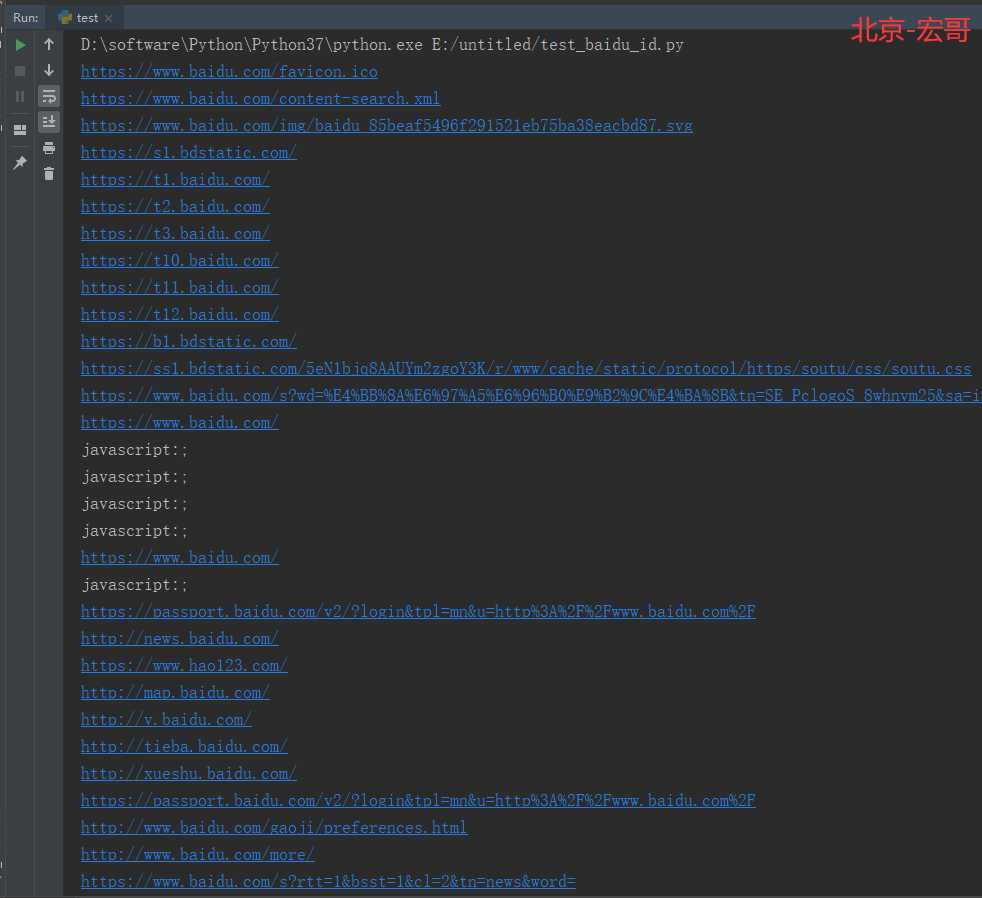This screenshot has width=982, height=898.
Task: Open the t10.baidu.com link
Action: coord(180,261)
